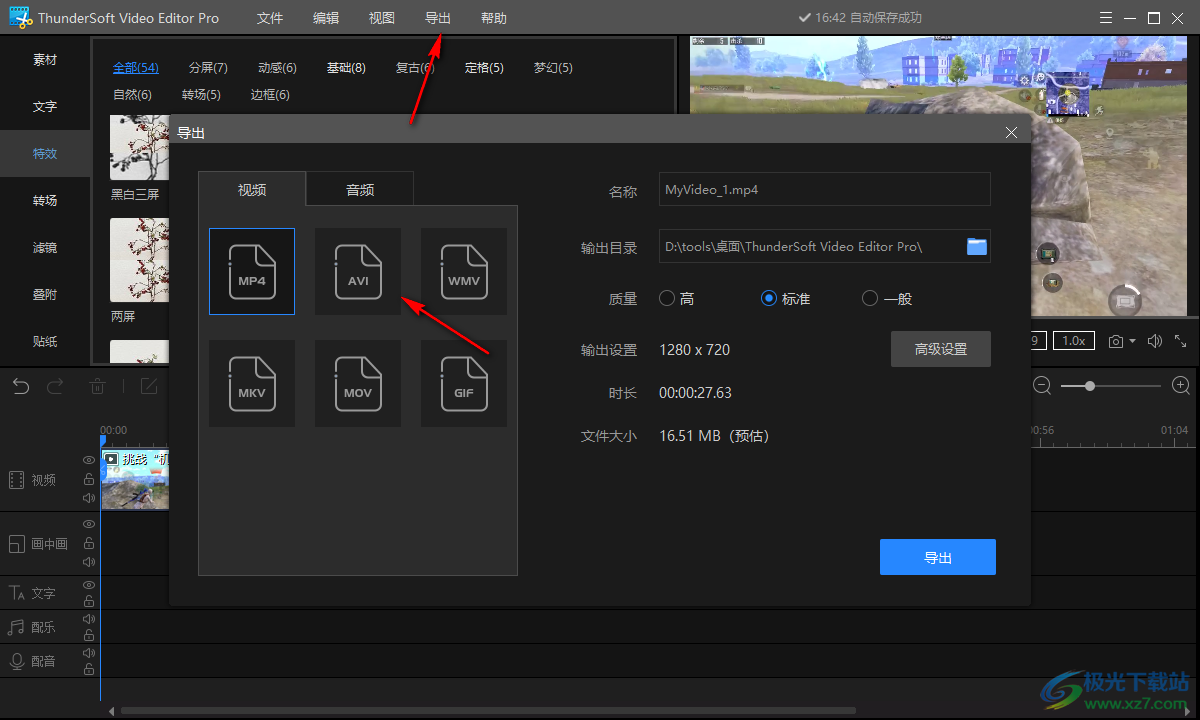
Task: Filter effects by 动感(6) category
Action: point(277,68)
